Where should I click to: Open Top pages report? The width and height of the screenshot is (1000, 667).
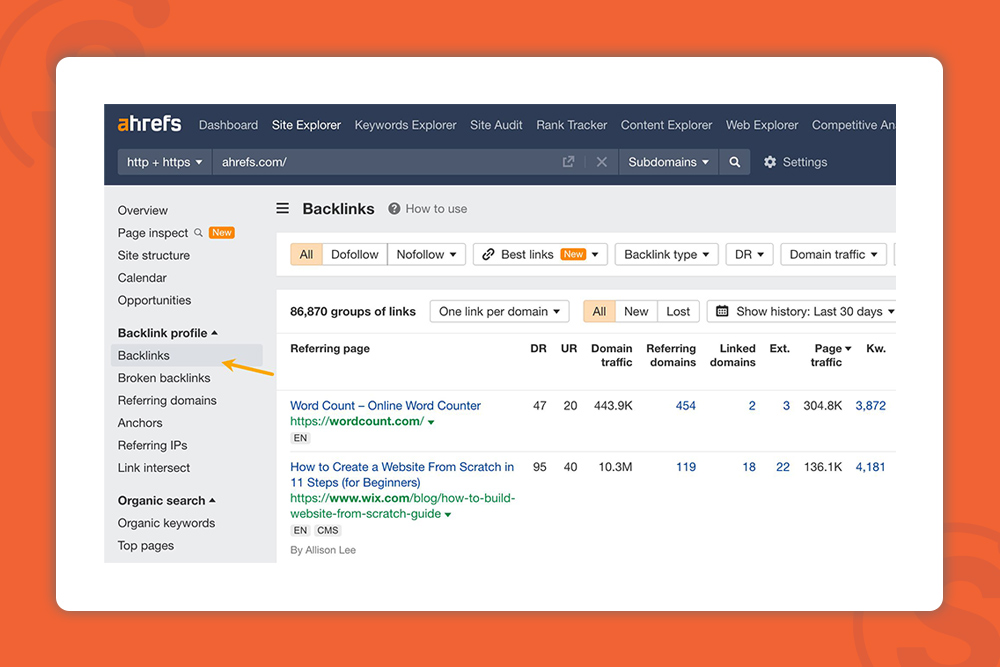(145, 545)
